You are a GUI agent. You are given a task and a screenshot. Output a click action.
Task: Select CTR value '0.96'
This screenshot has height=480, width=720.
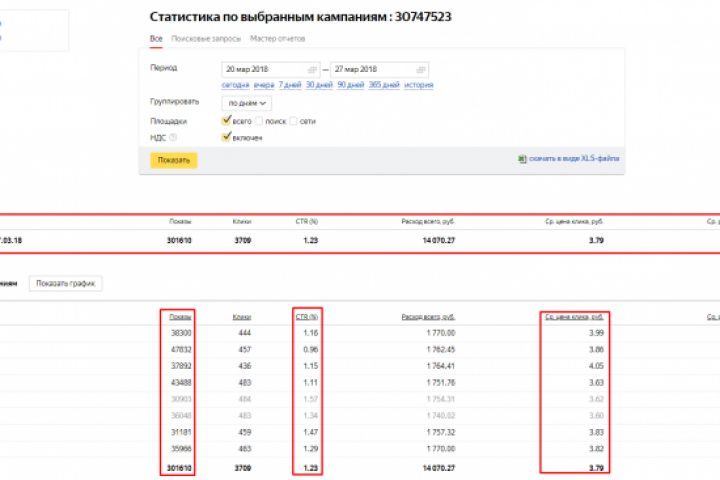(311, 350)
